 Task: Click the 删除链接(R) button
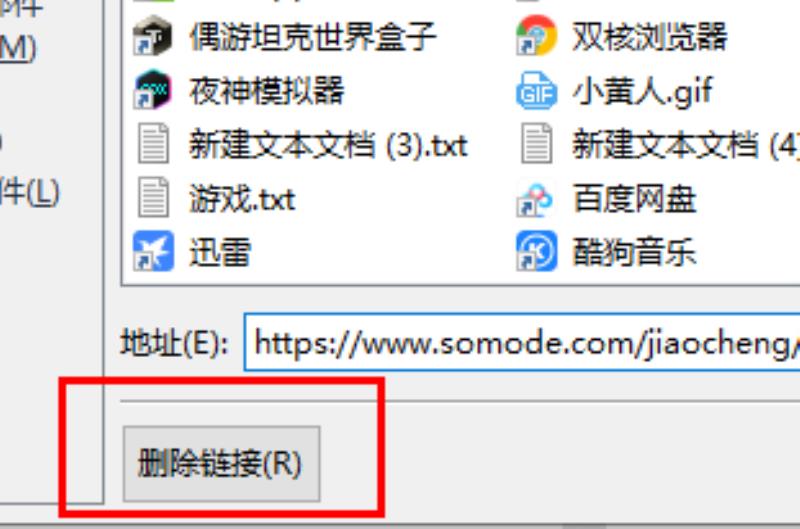click(221, 464)
